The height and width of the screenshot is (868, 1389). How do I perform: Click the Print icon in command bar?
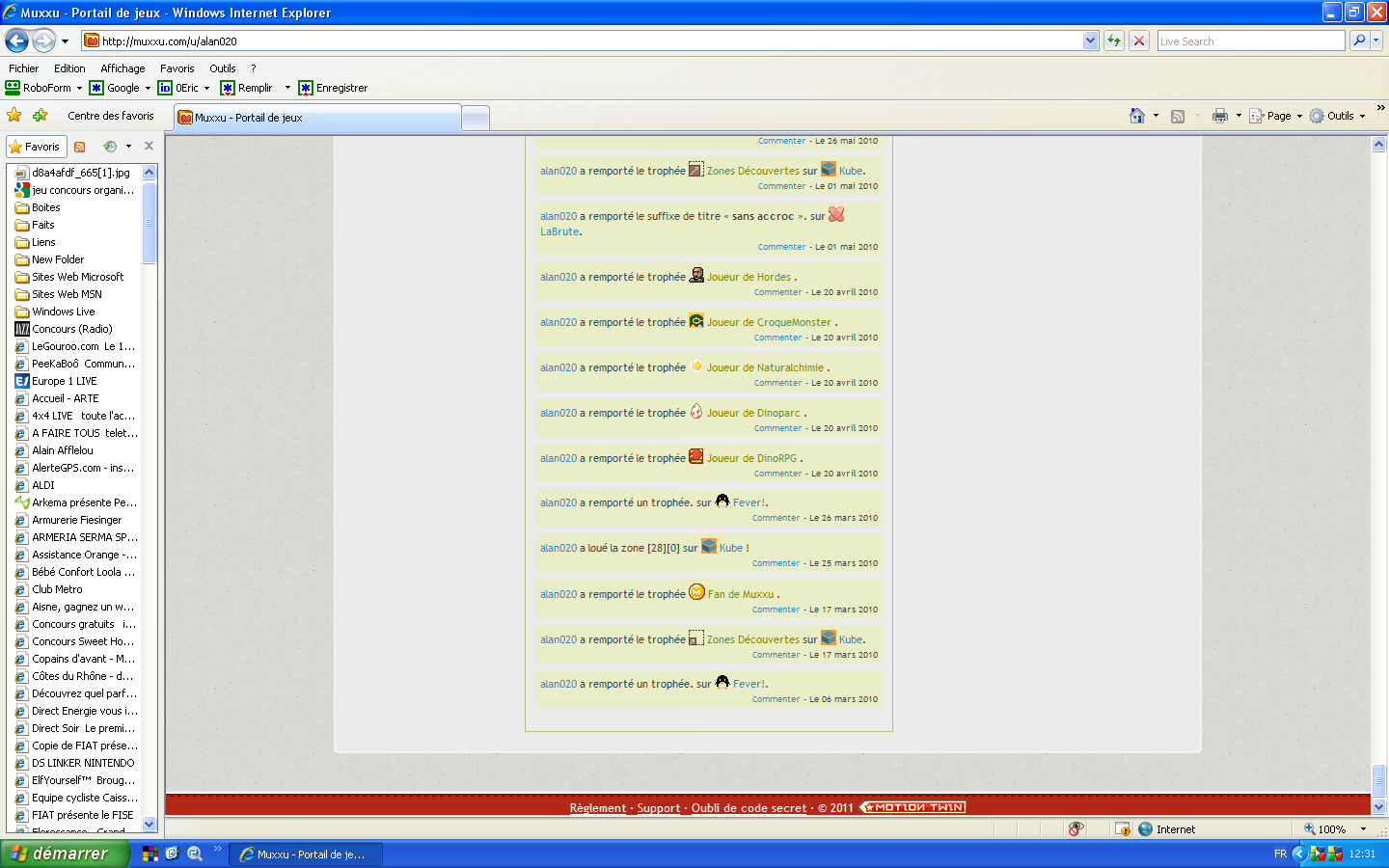1220,116
